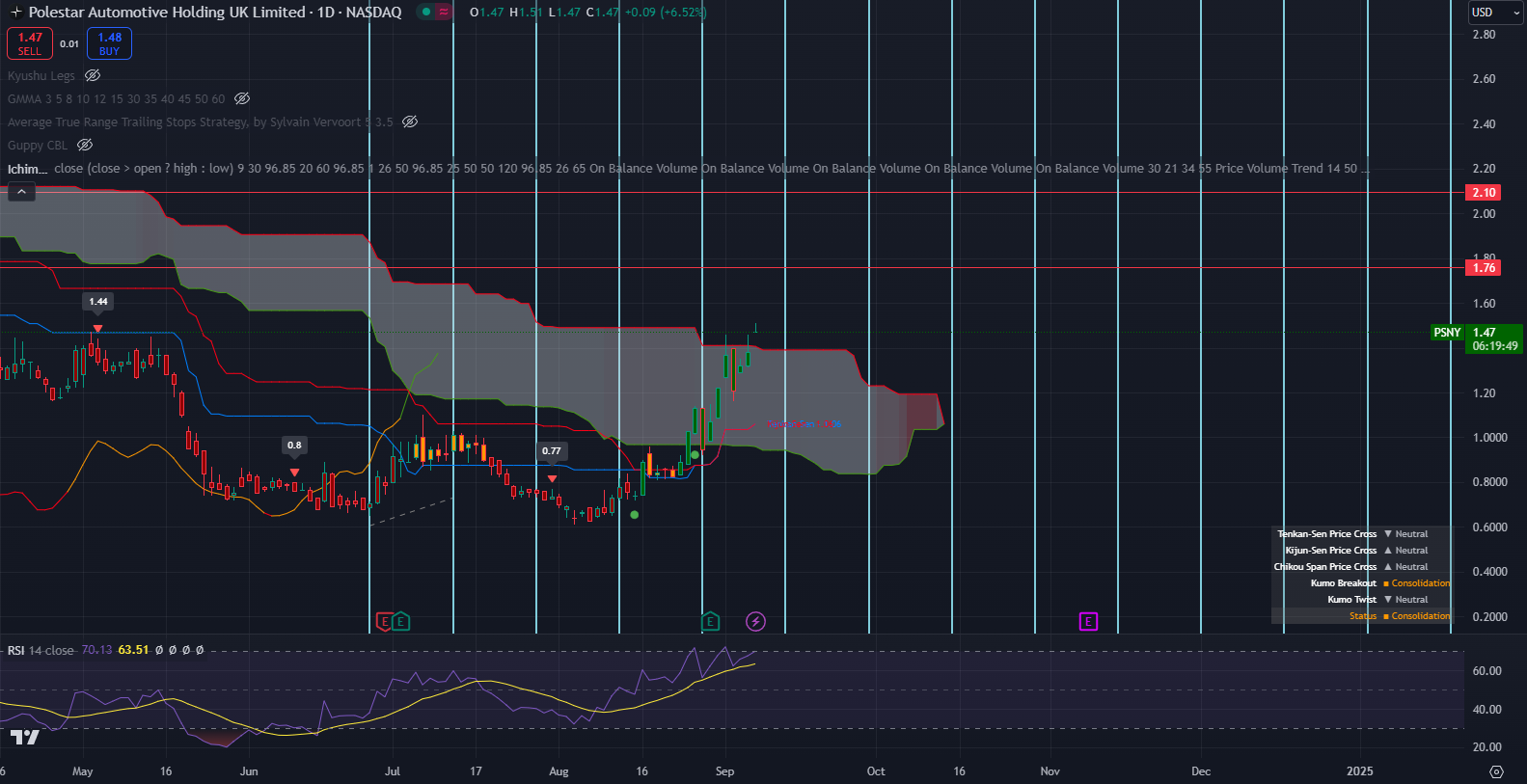Image resolution: width=1527 pixels, height=784 pixels.
Task: Click the green earnings E marker near July
Action: click(x=400, y=622)
